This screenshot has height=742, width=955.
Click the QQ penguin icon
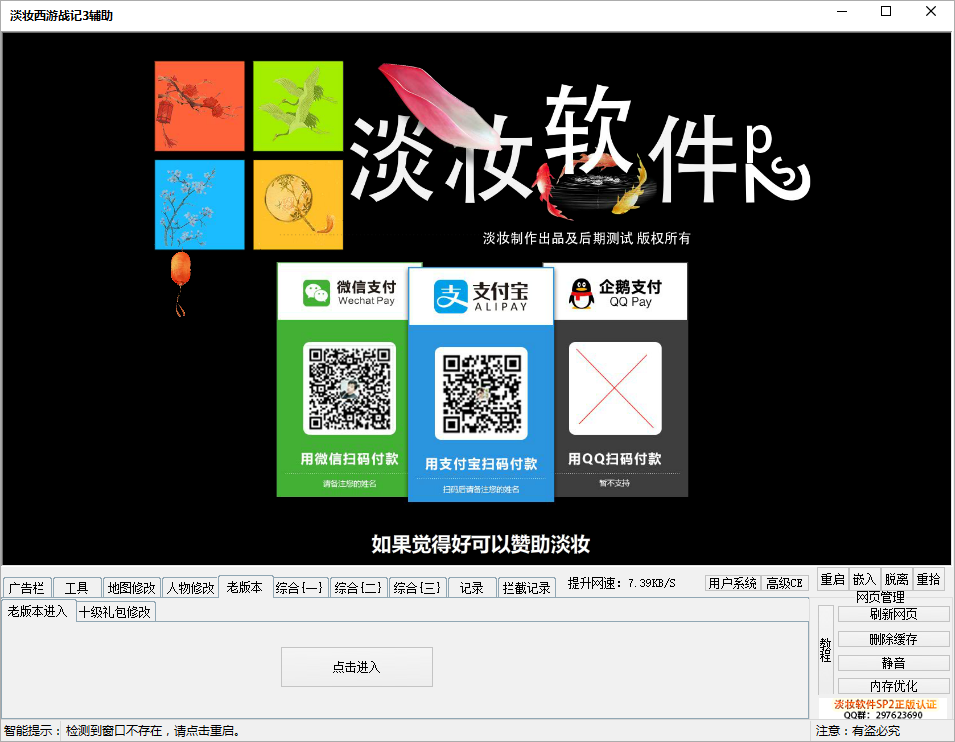(x=581, y=294)
